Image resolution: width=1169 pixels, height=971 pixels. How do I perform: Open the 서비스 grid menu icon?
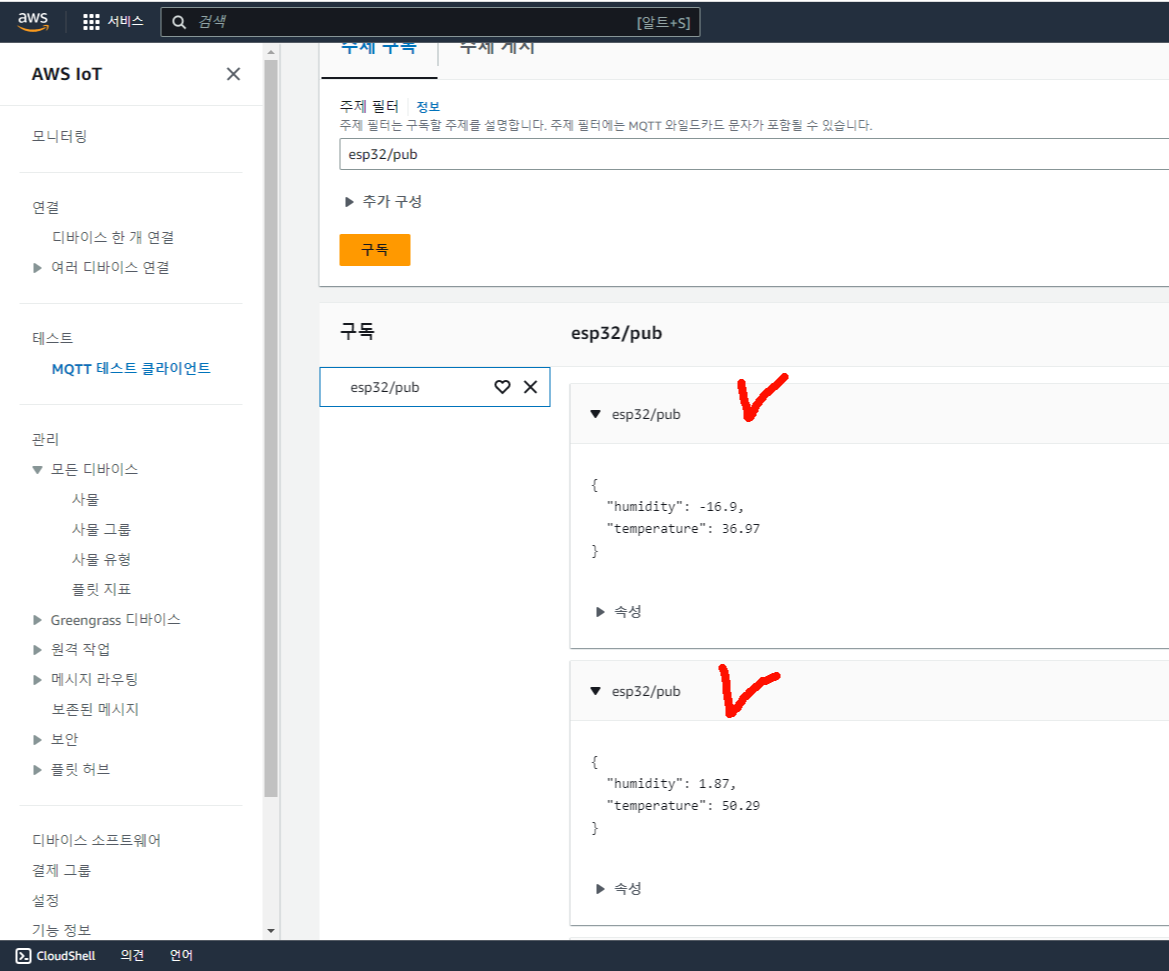(x=91, y=22)
